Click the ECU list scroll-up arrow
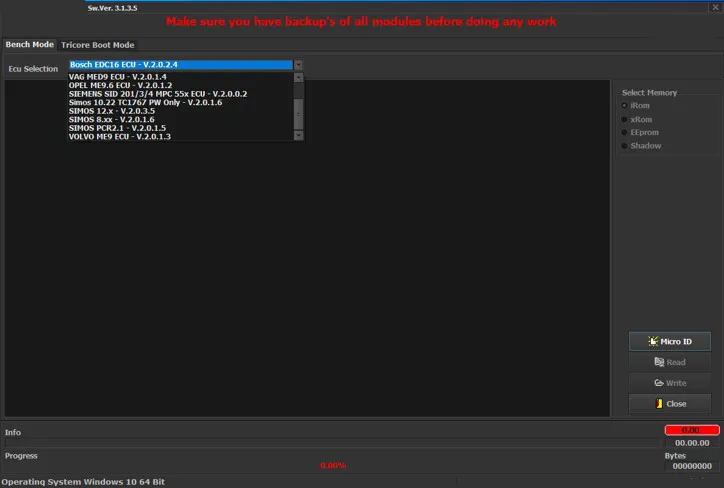The image size is (724, 488). click(298, 77)
